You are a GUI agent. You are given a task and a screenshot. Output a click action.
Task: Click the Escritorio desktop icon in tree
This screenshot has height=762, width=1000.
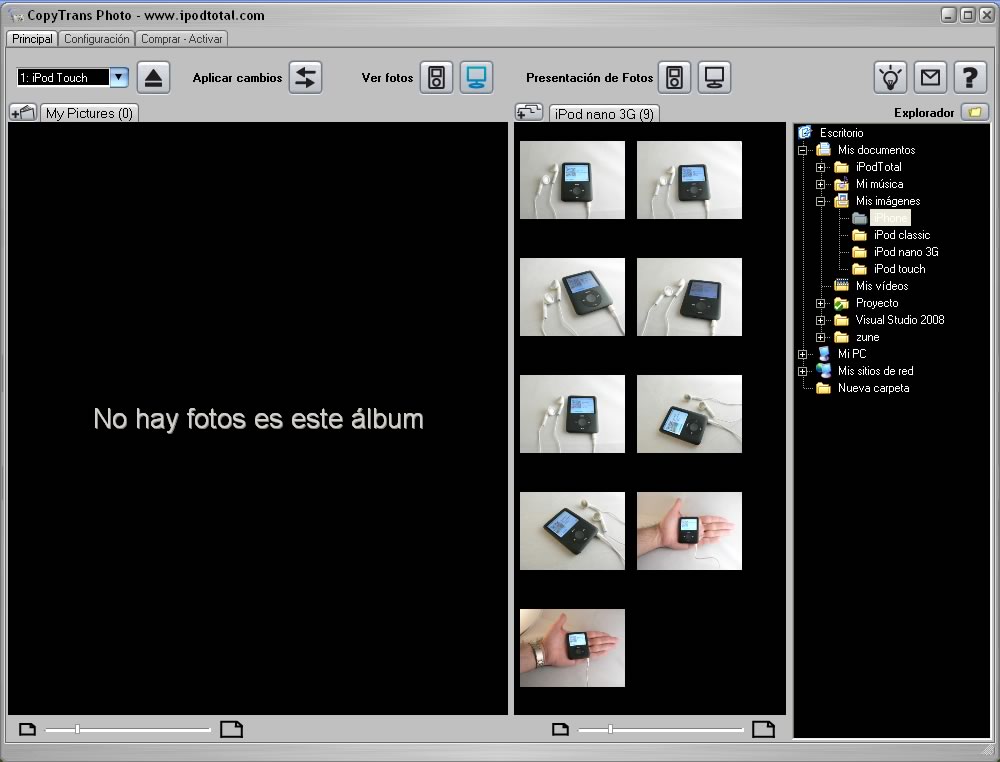pos(805,133)
